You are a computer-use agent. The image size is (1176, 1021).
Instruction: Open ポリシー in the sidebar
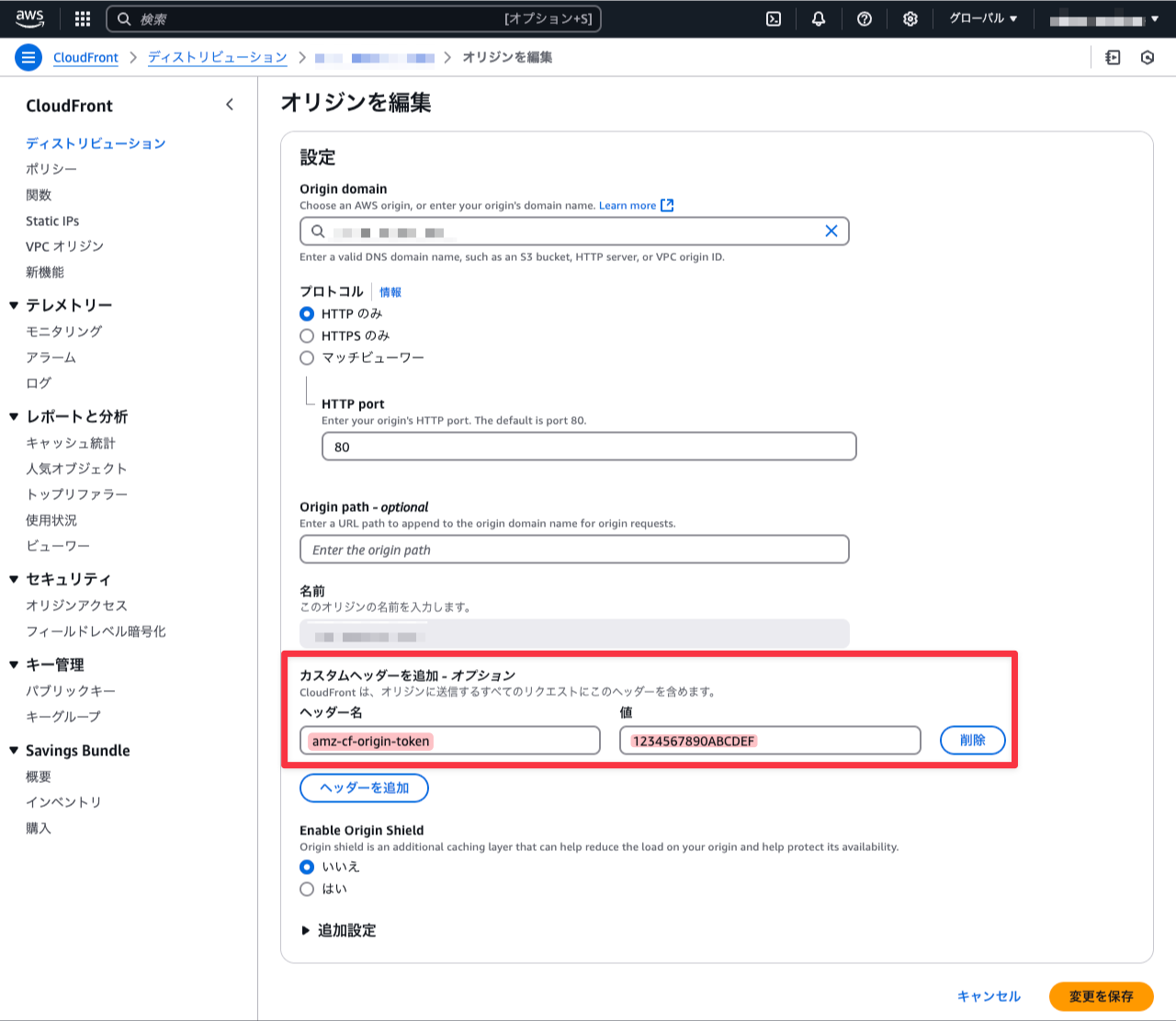tap(51, 169)
